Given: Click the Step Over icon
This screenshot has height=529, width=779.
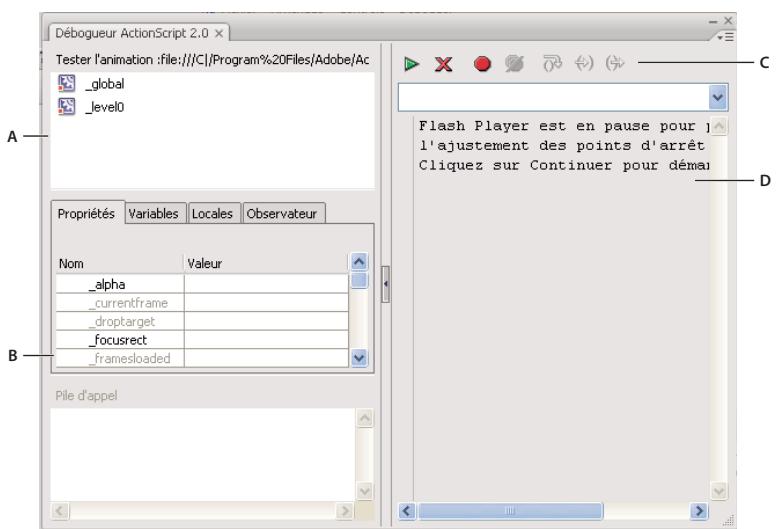Looking at the screenshot, I should coord(552,64).
